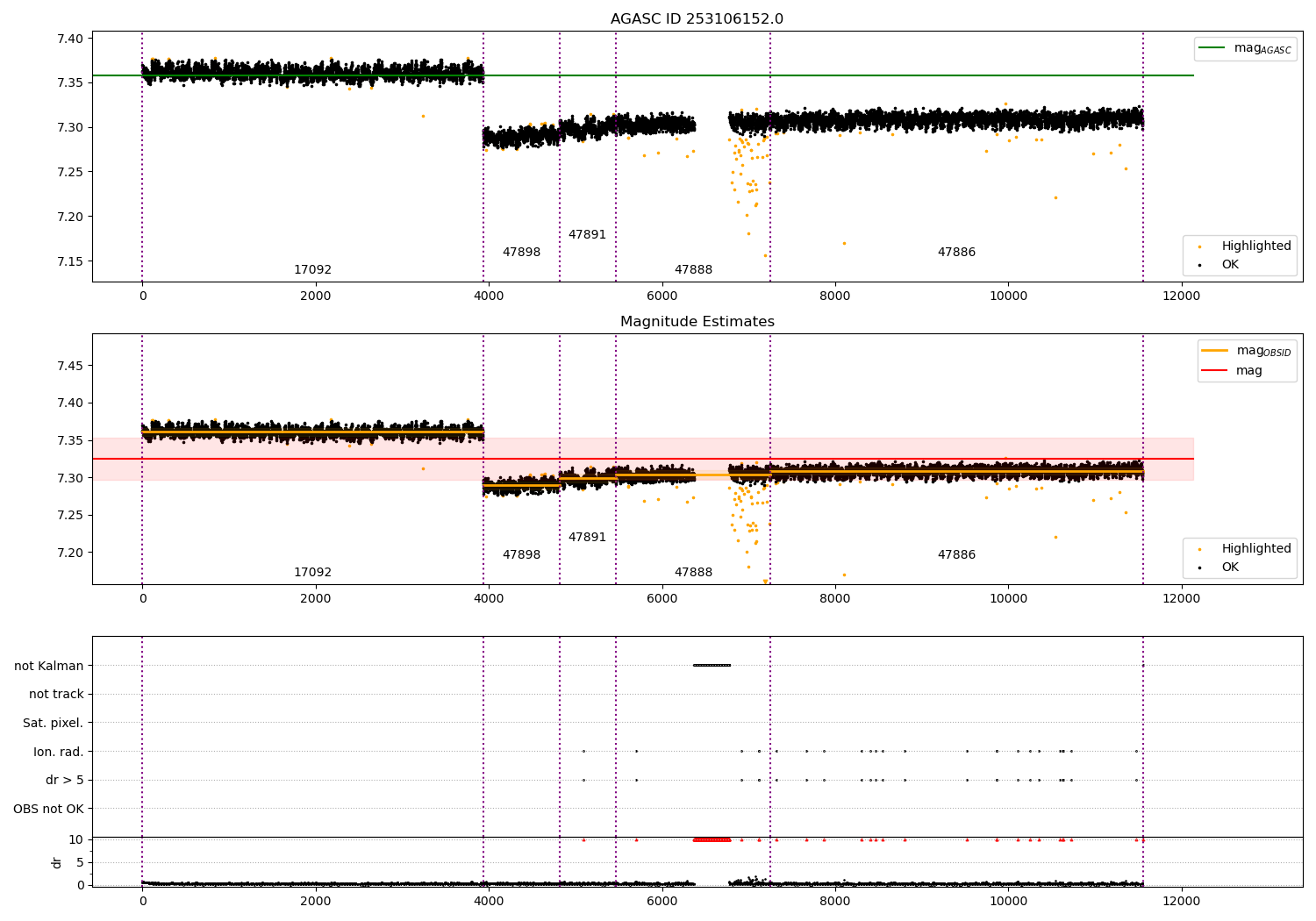Click the 'OBS not OK' row label

pyautogui.click(x=48, y=809)
